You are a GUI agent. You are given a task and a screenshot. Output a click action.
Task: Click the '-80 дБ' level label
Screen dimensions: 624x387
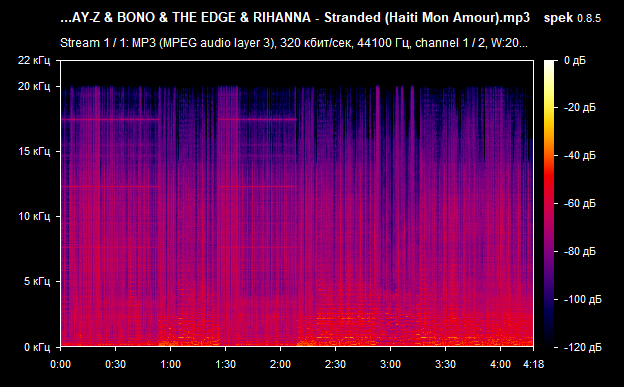pos(579,252)
